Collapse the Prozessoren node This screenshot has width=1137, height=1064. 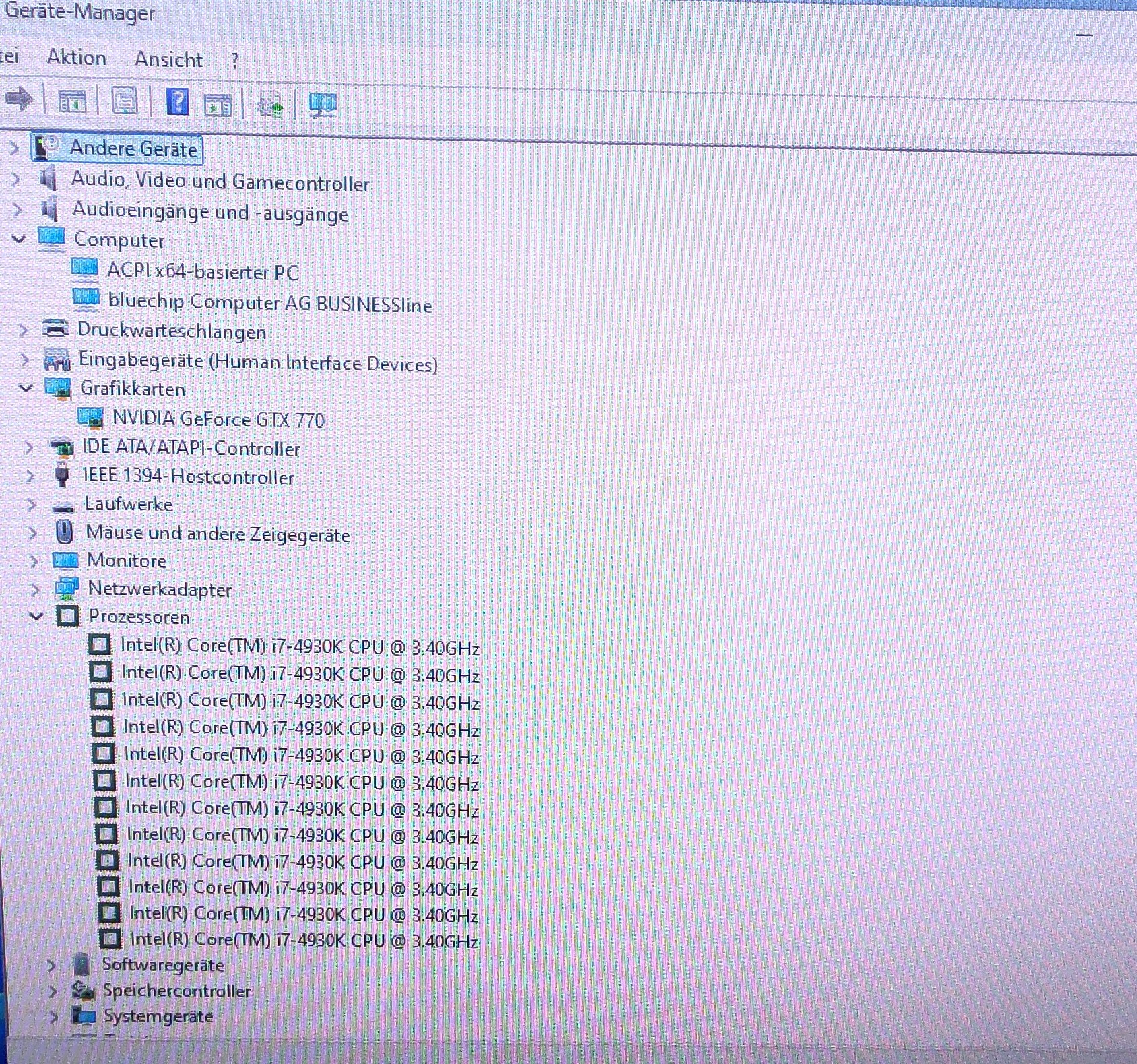[x=36, y=616]
